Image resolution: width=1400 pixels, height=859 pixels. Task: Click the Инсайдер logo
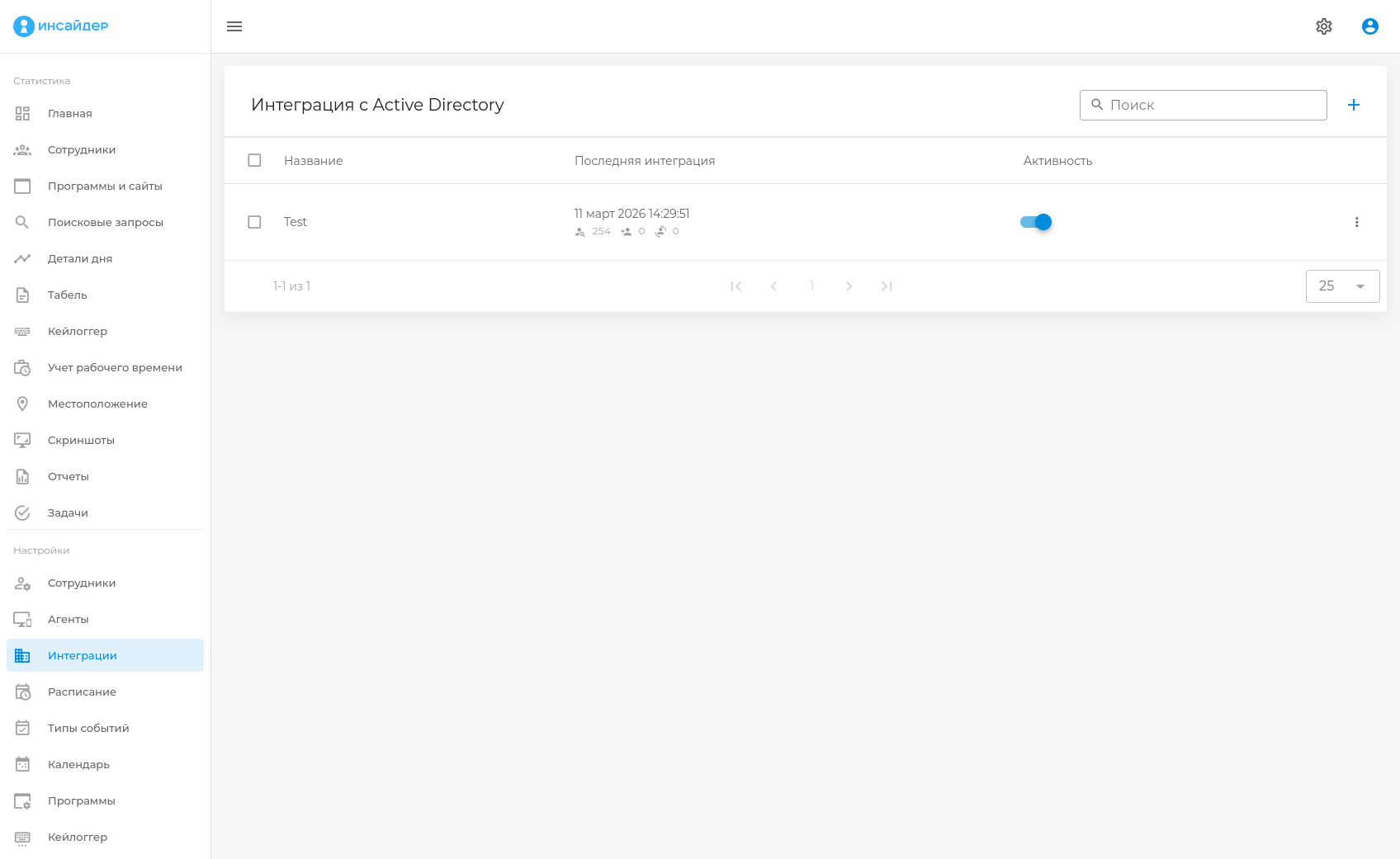(x=61, y=26)
